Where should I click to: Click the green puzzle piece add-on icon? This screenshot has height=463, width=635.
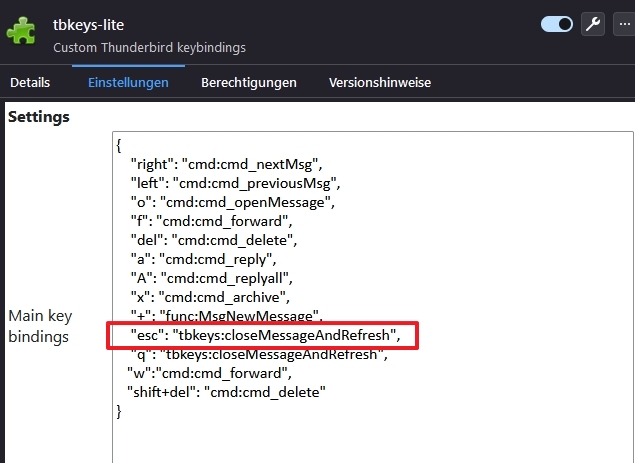pos(21,31)
